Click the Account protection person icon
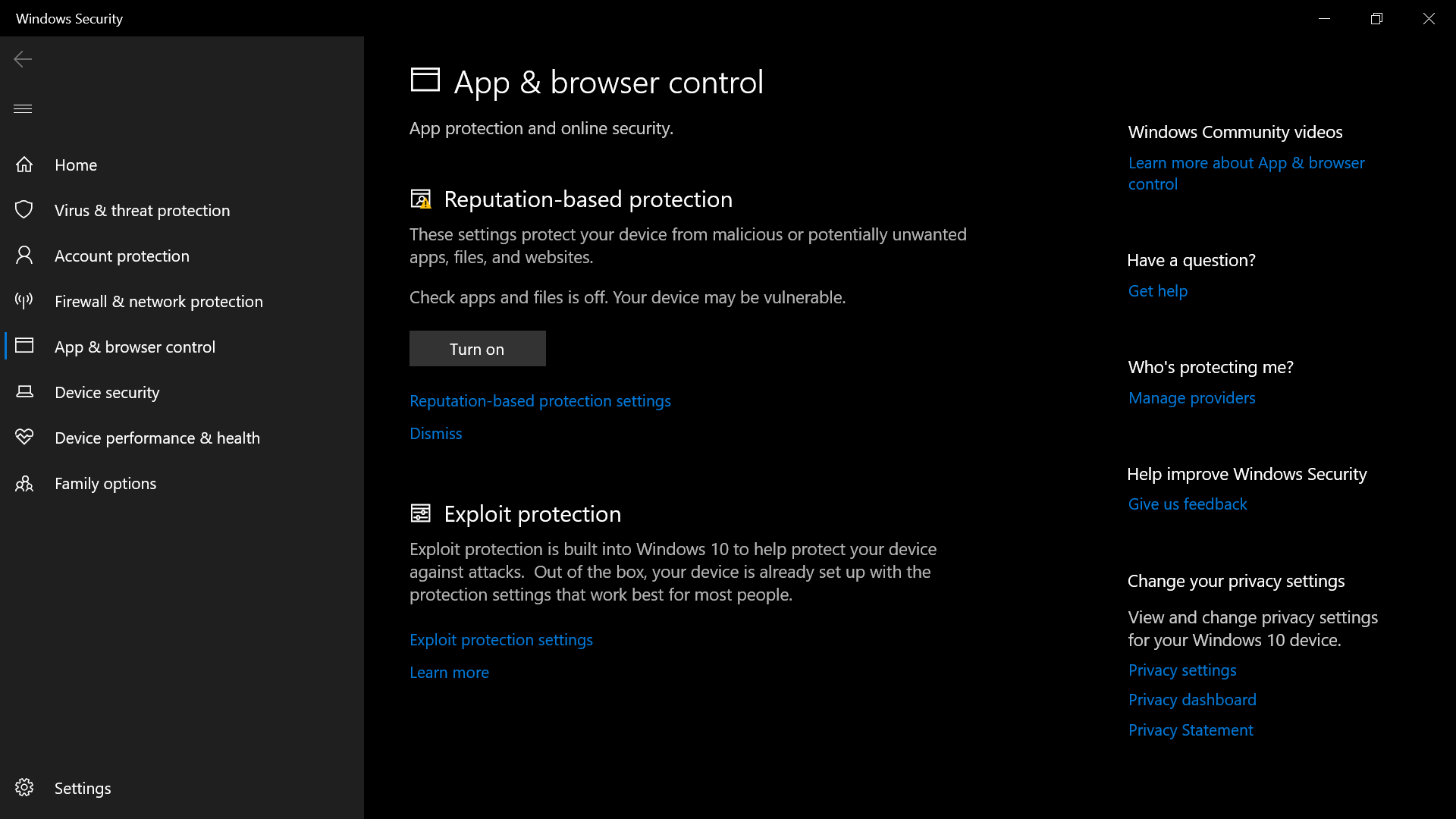1456x819 pixels. 24,256
